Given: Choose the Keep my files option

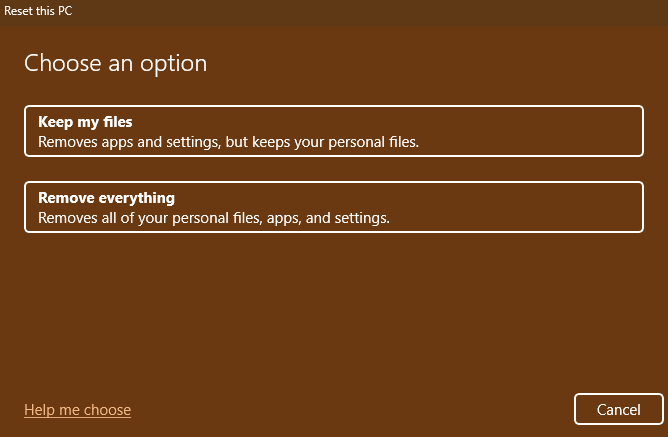Looking at the screenshot, I should point(333,131).
